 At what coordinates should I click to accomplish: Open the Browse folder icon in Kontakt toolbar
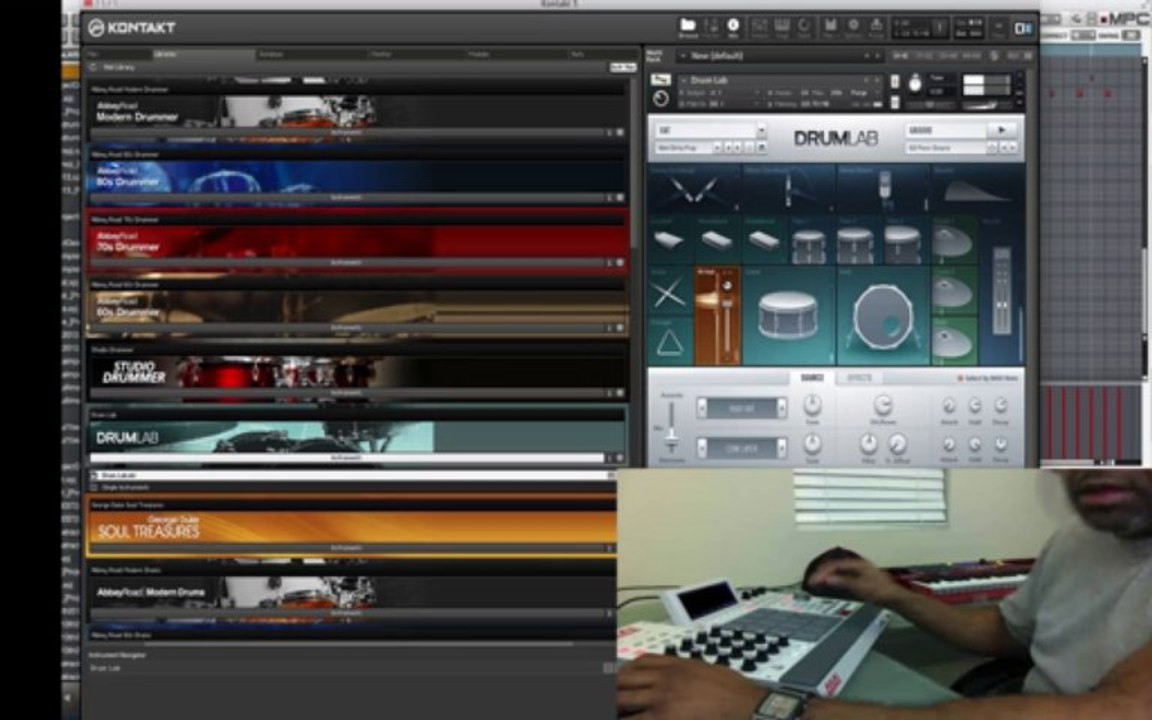point(688,28)
